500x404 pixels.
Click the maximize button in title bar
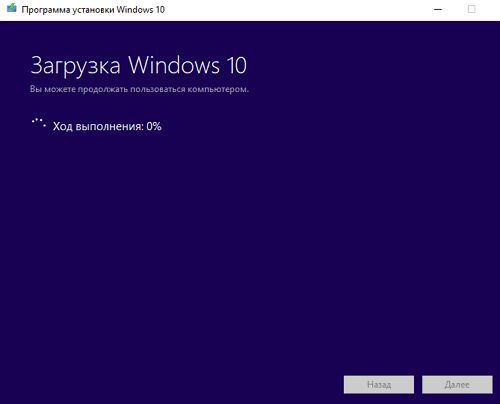(x=471, y=9)
